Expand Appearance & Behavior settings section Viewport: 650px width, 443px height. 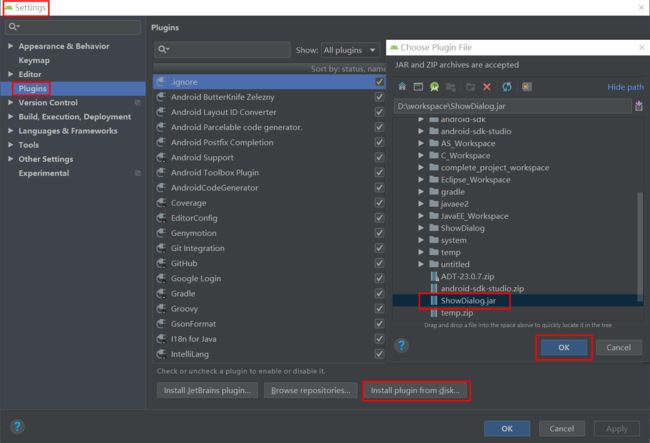[x=10, y=46]
